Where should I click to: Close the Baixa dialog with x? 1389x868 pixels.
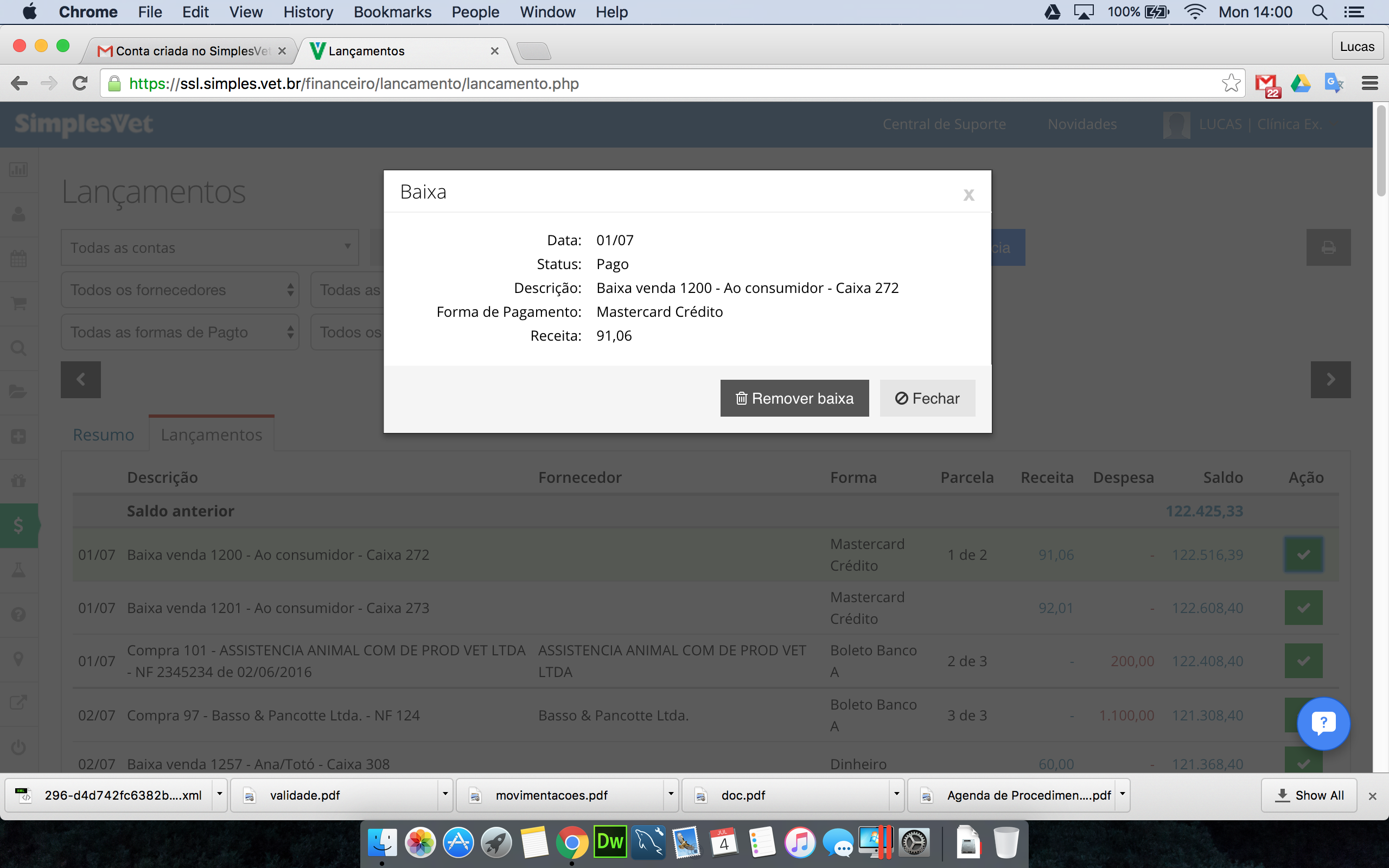tap(969, 195)
